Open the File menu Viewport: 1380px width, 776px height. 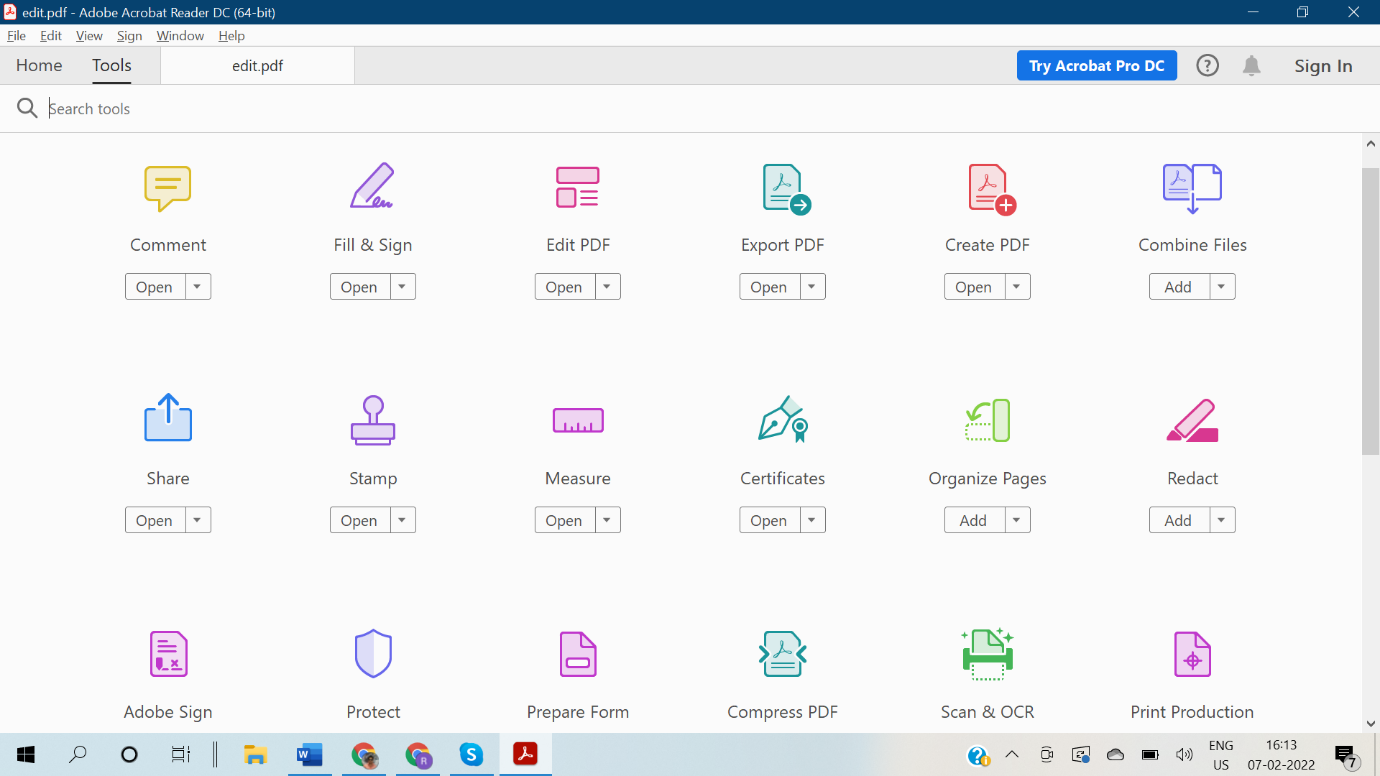[x=17, y=35]
